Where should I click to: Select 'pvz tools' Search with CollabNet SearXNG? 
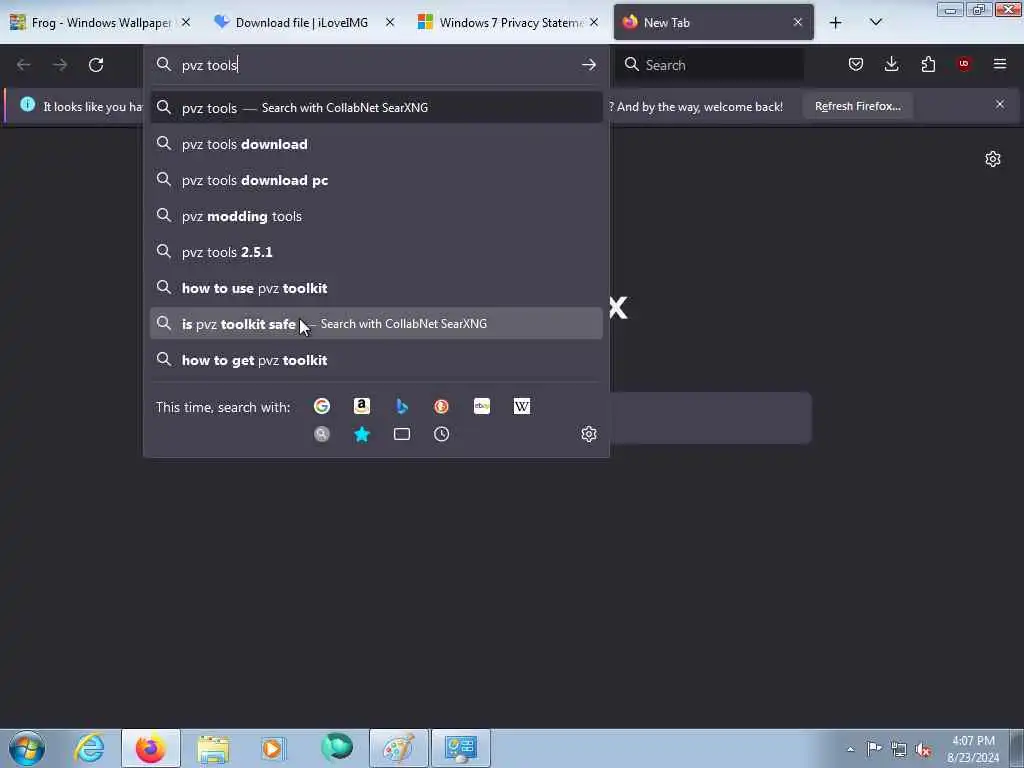point(376,108)
